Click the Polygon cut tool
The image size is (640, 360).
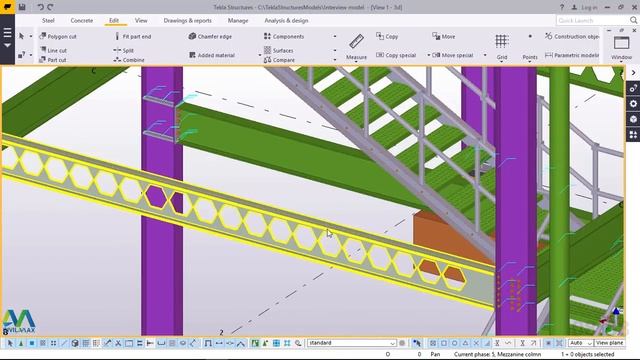tap(58, 36)
